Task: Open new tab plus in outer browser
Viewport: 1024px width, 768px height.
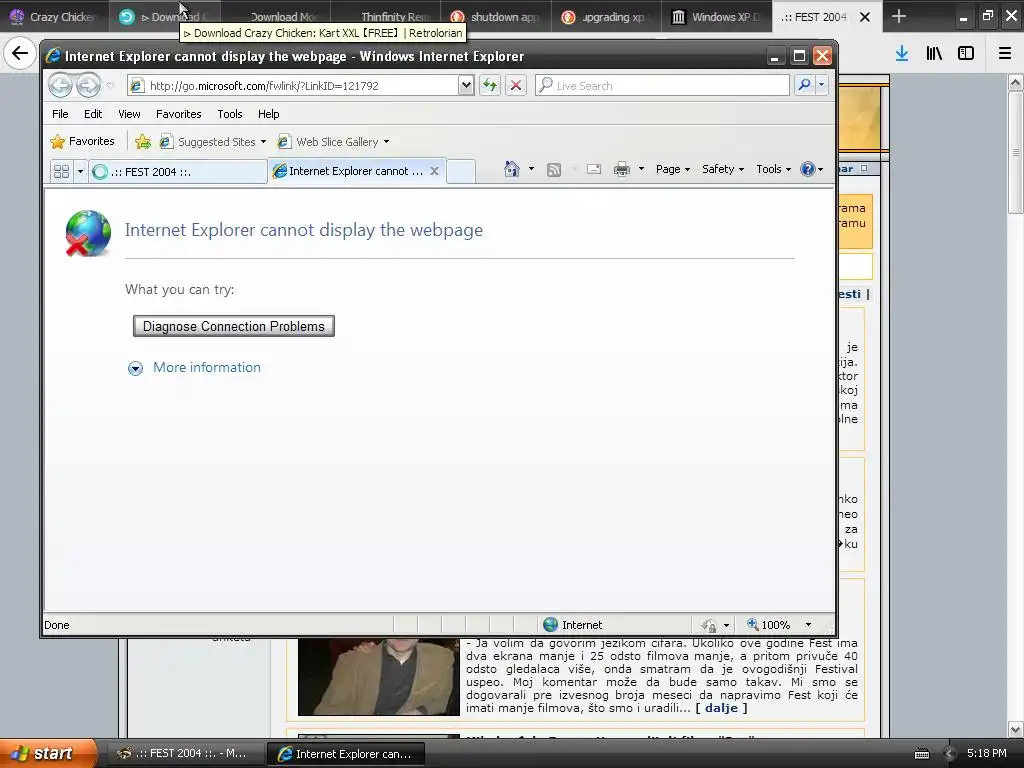Action: coord(899,16)
